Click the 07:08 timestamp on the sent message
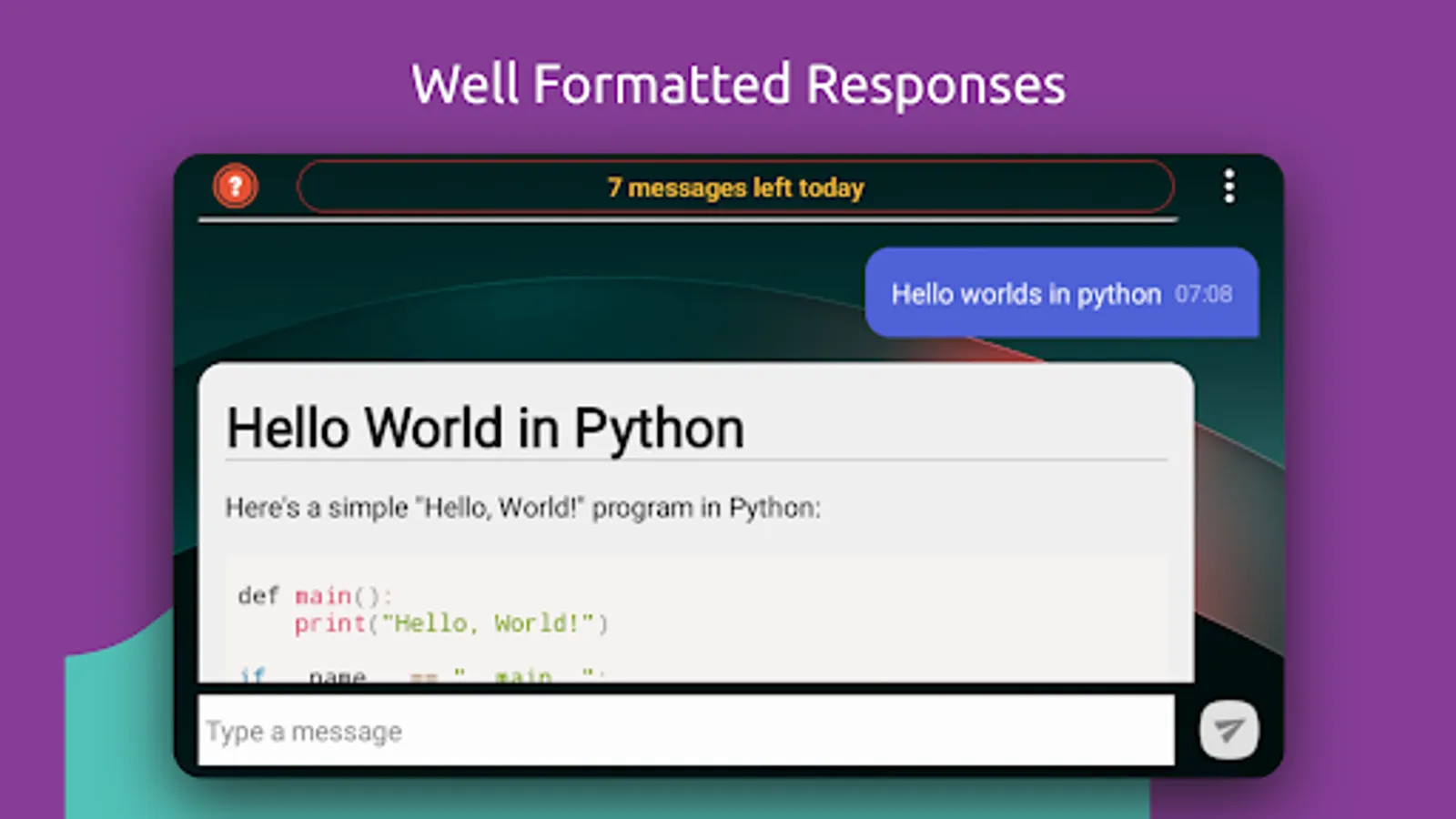Viewport: 1456px width, 819px height. pos(1203,294)
